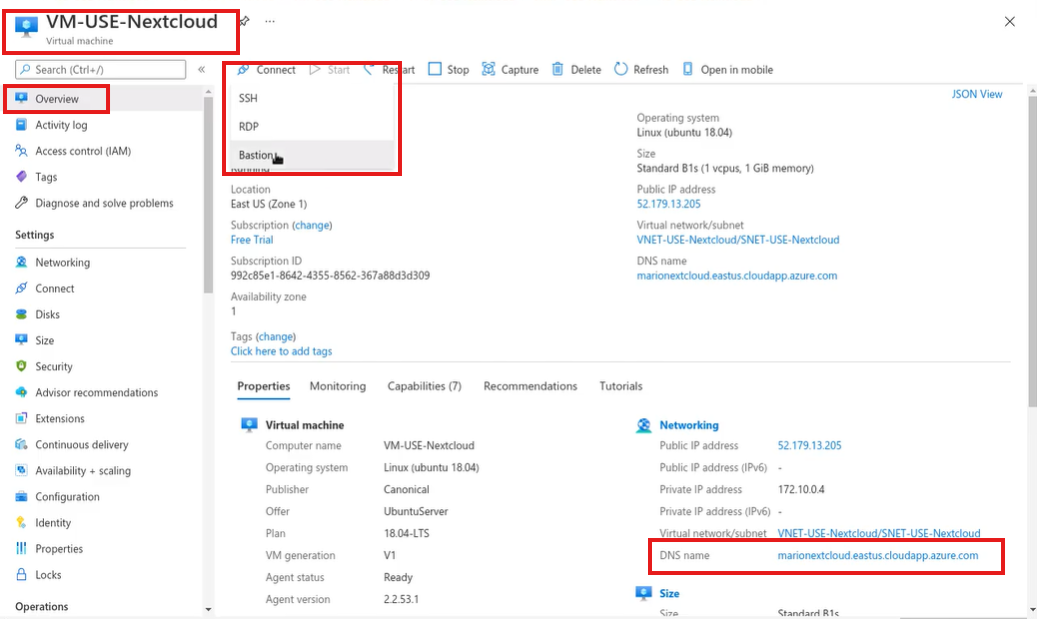Click the Subscription (change) link
The width and height of the screenshot is (1037, 619).
coord(312,225)
